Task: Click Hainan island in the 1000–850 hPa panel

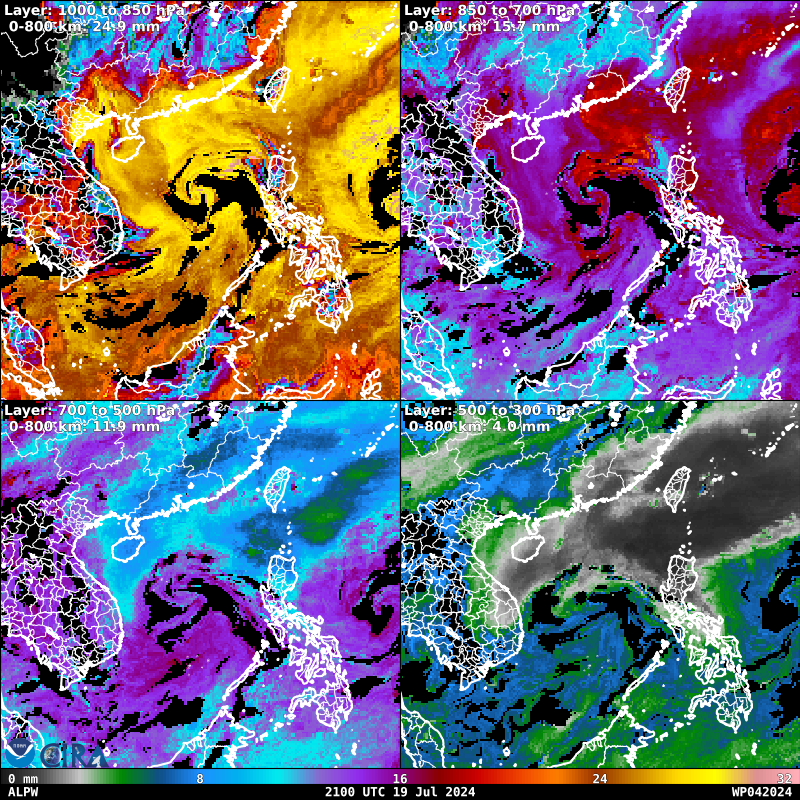Action: click(127, 147)
